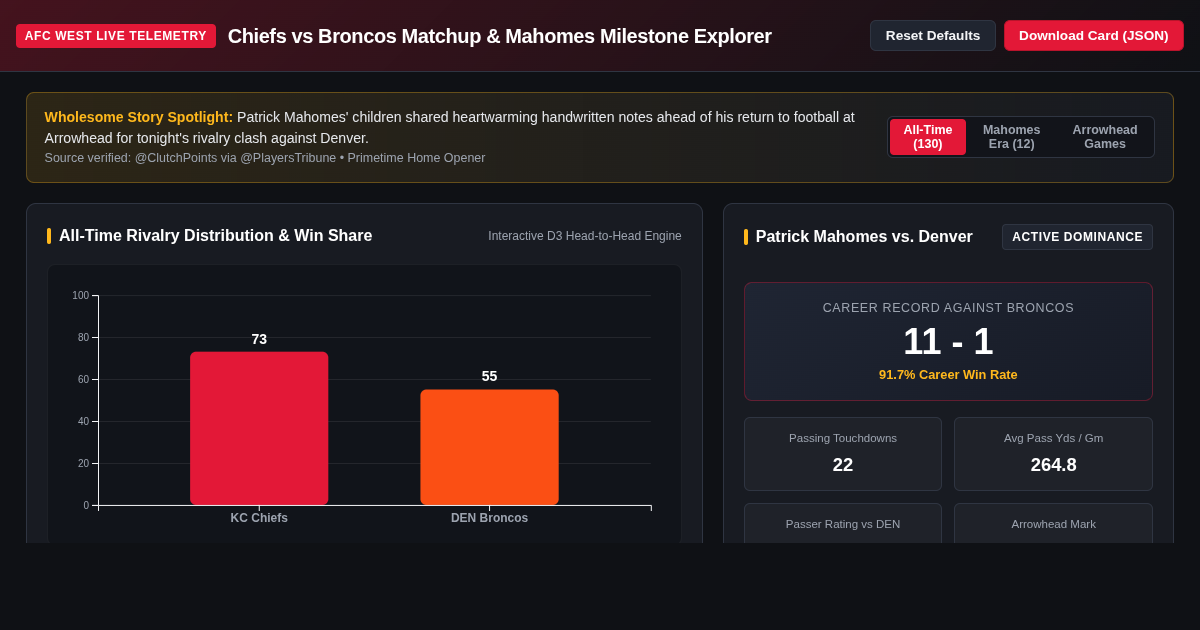The width and height of the screenshot is (1200, 630).
Task: Open the Passing Touchdowns stat card
Action: click(843, 454)
